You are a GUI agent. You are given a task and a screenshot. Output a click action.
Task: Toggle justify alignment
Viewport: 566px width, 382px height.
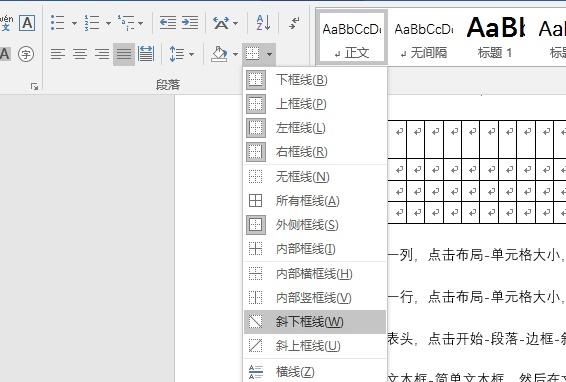124,55
